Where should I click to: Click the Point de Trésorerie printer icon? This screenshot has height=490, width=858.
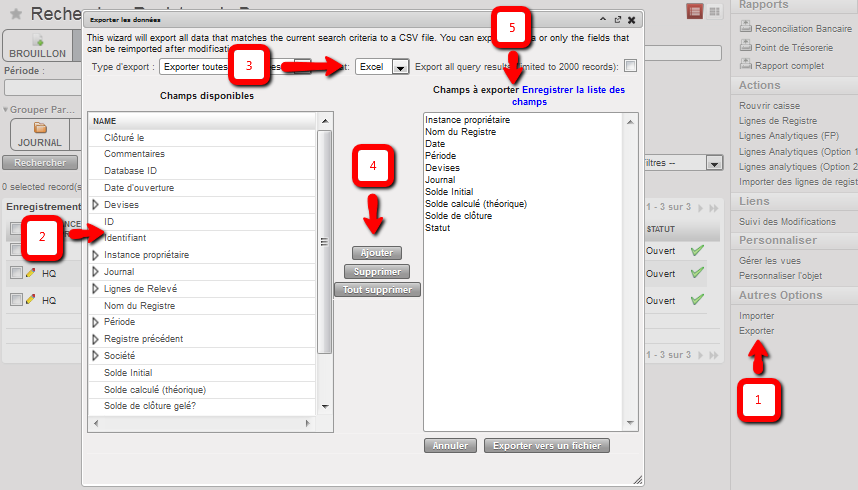pos(745,47)
